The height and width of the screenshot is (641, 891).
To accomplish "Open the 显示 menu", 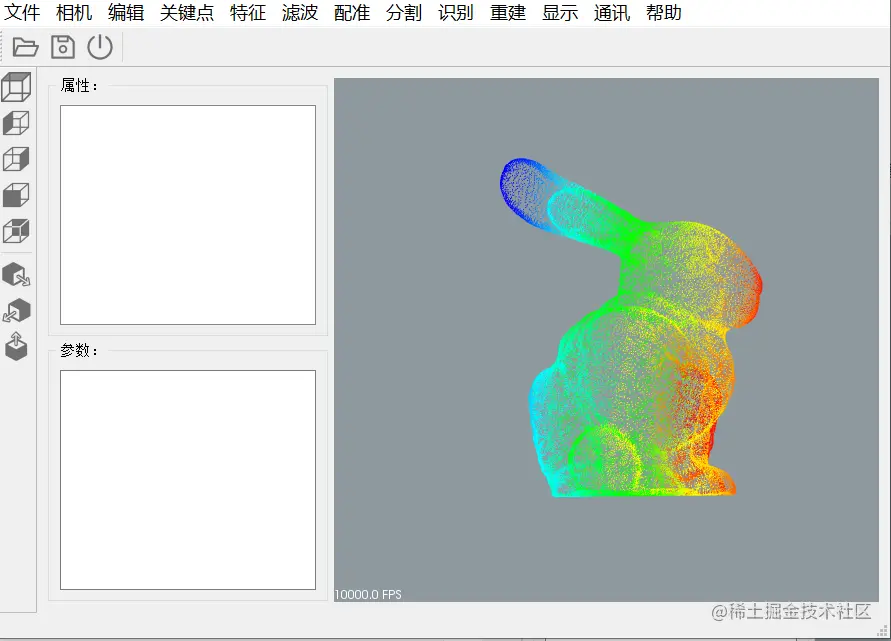I will click(x=560, y=13).
